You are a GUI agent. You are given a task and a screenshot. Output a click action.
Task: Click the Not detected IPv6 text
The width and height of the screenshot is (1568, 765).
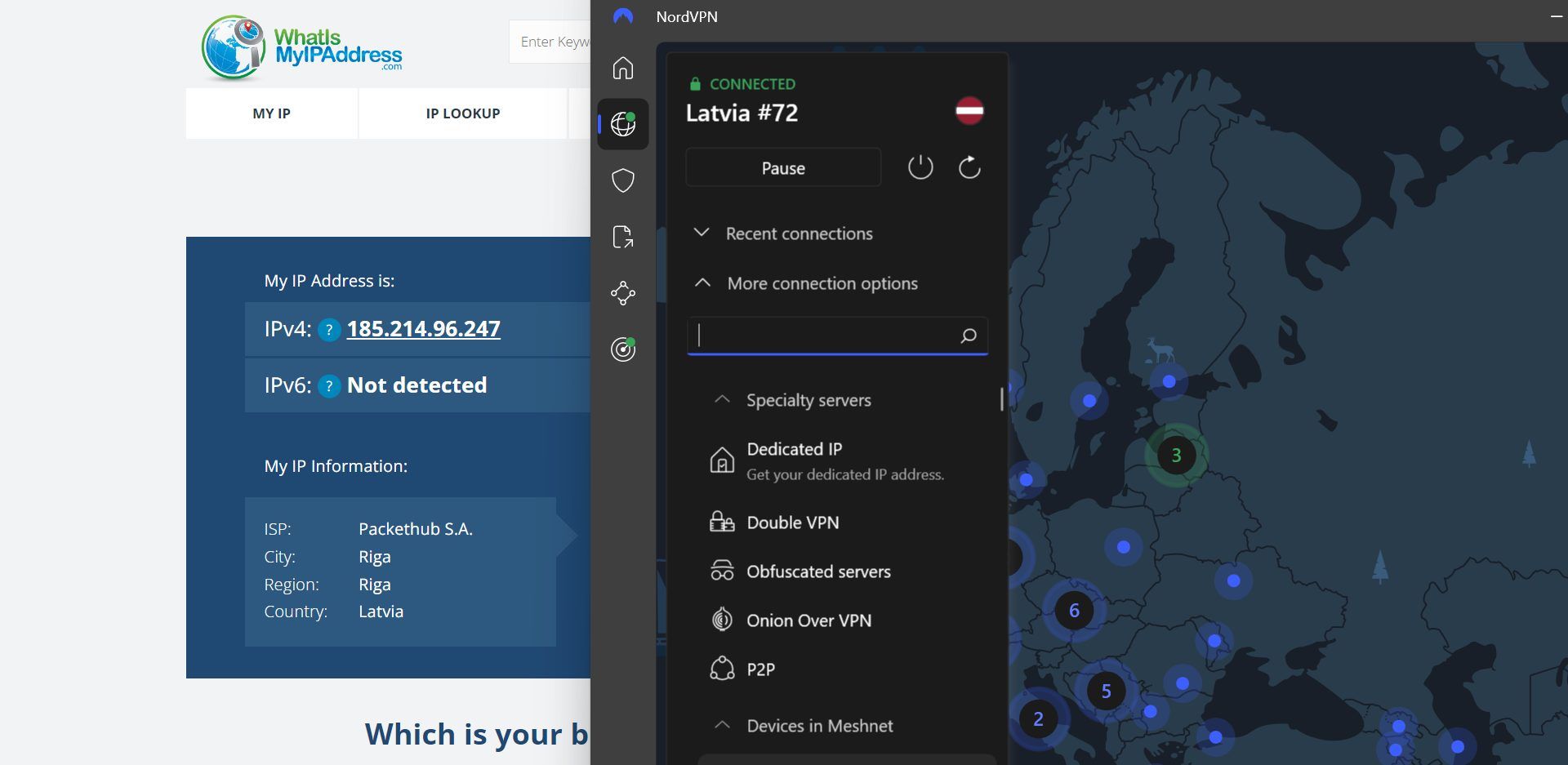coord(417,385)
